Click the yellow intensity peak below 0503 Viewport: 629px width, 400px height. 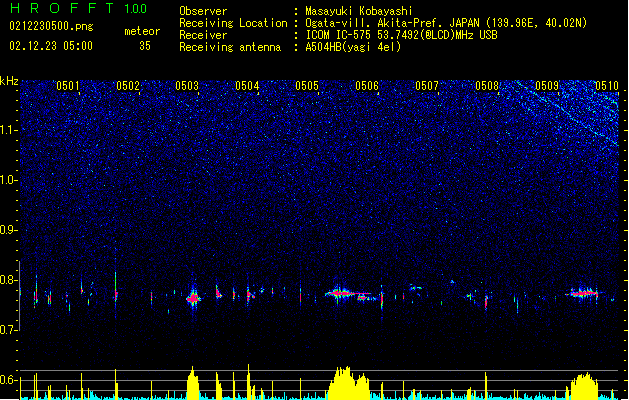pos(193,383)
